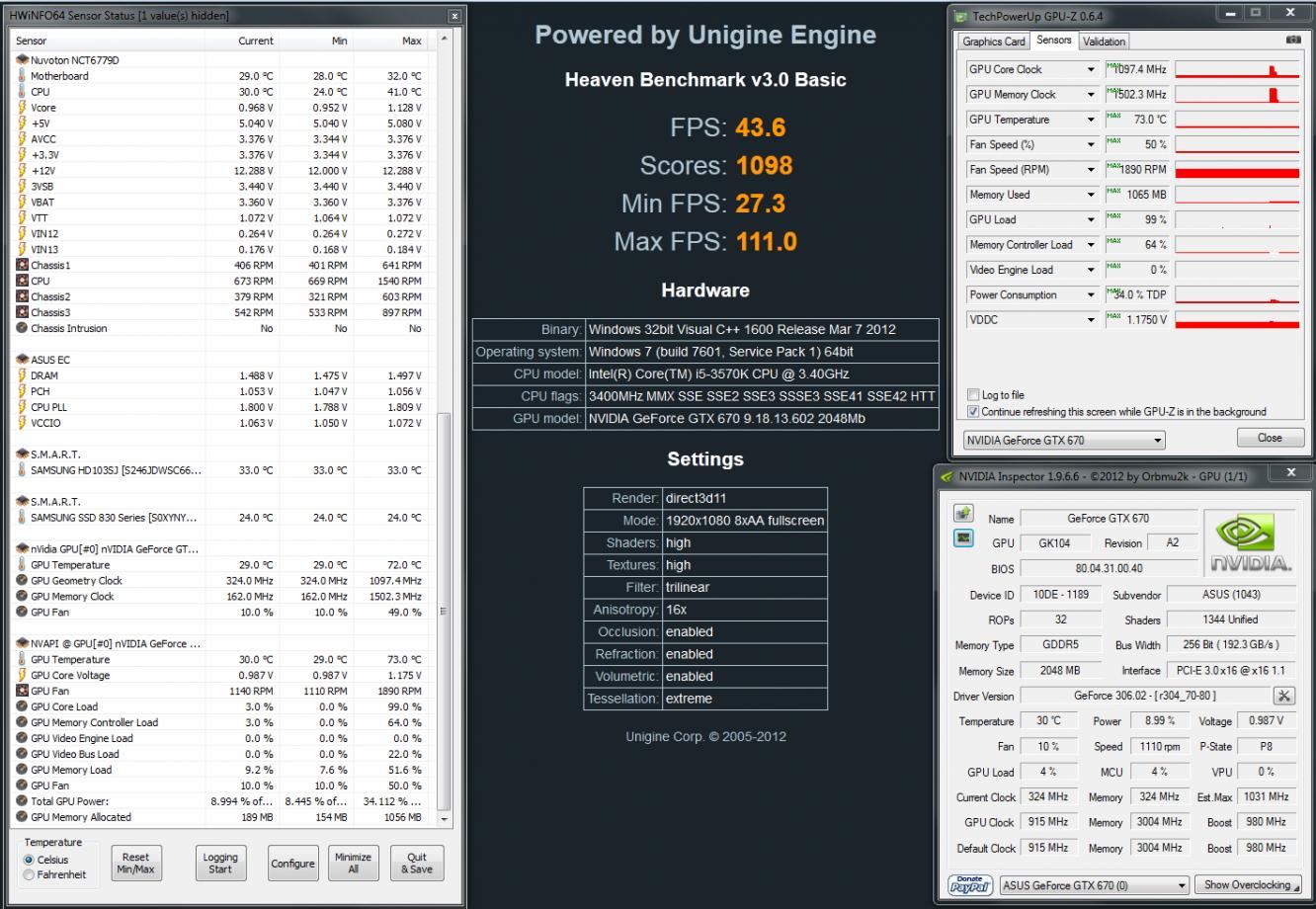This screenshot has width=1316, height=909.
Task: Open the NVIDIA GeForce GTX 670 selector in GPU-Z
Action: 1064,440
